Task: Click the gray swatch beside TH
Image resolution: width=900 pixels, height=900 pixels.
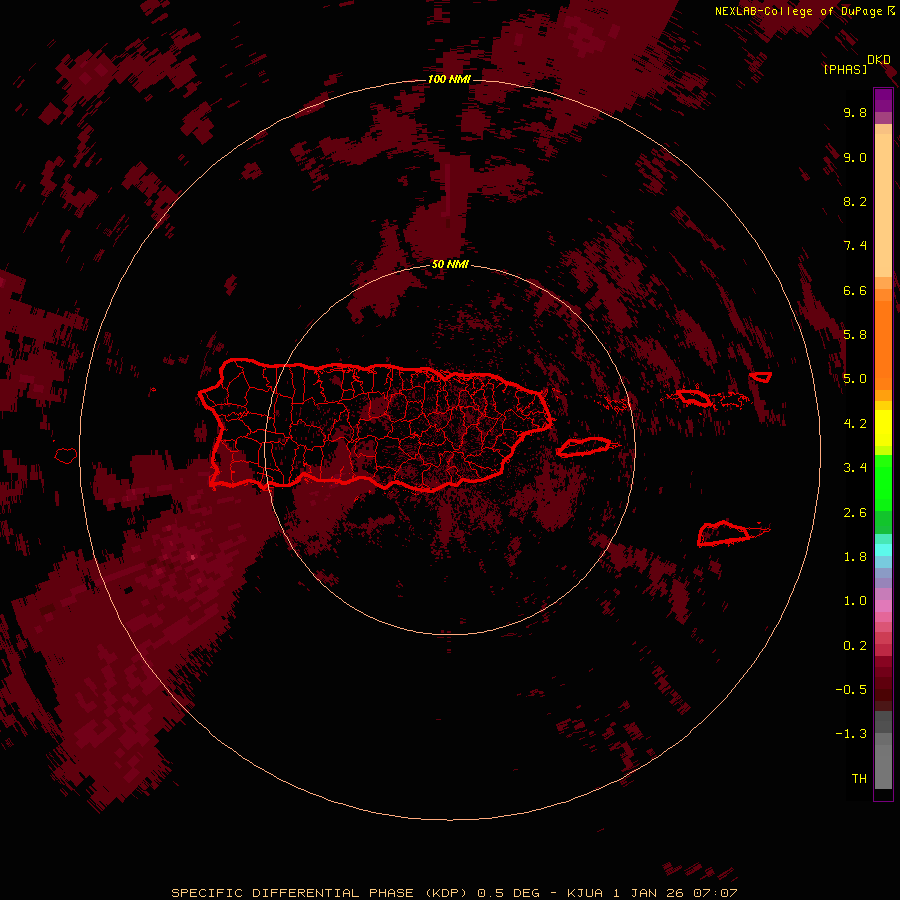Action: pos(883,767)
